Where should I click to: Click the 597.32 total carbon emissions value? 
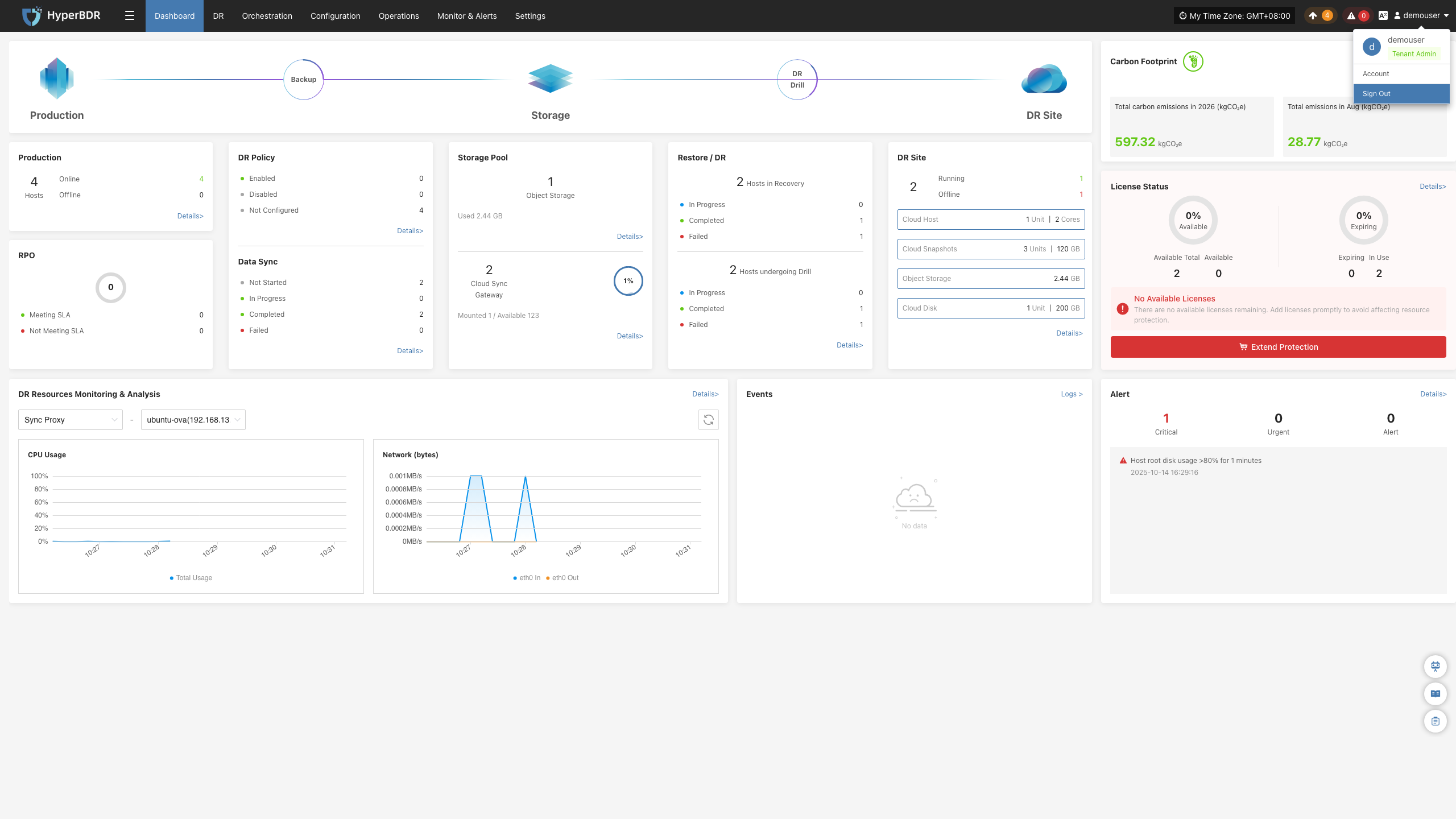tap(1135, 142)
